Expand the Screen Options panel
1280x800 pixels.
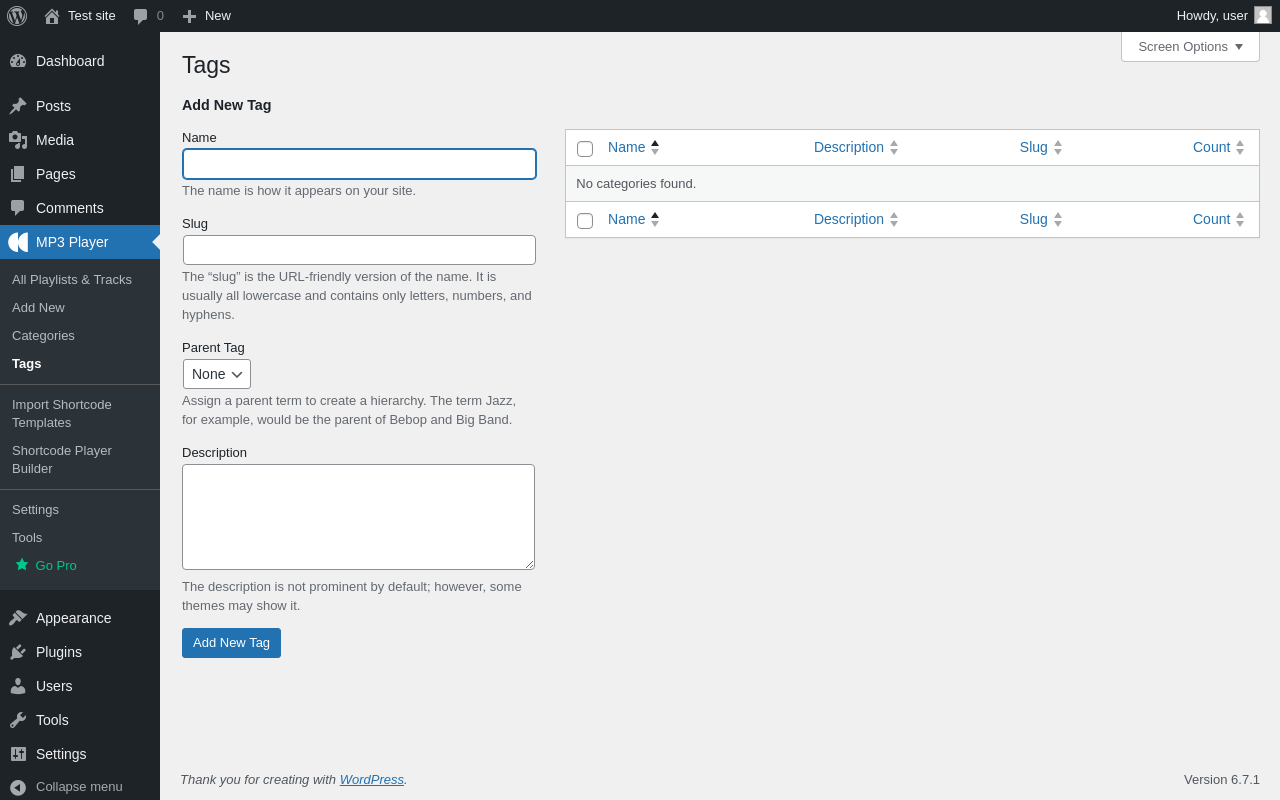1190,46
